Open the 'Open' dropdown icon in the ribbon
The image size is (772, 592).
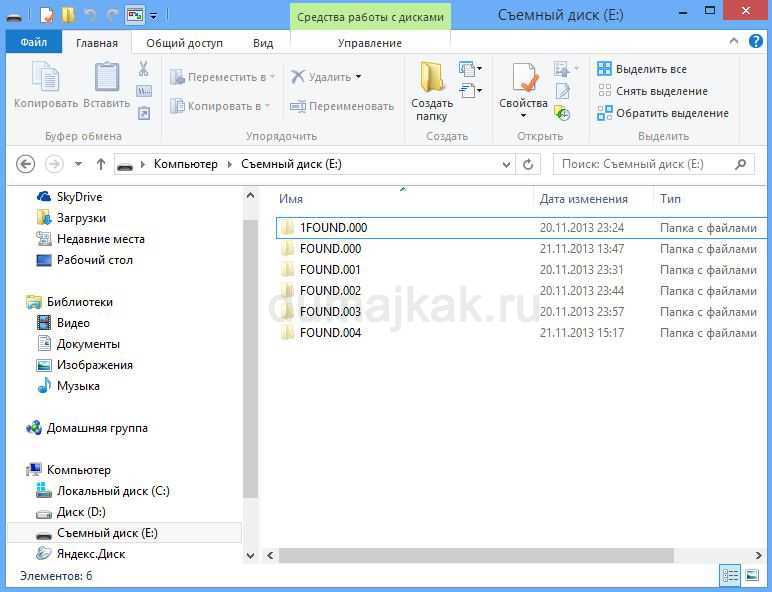[566, 68]
